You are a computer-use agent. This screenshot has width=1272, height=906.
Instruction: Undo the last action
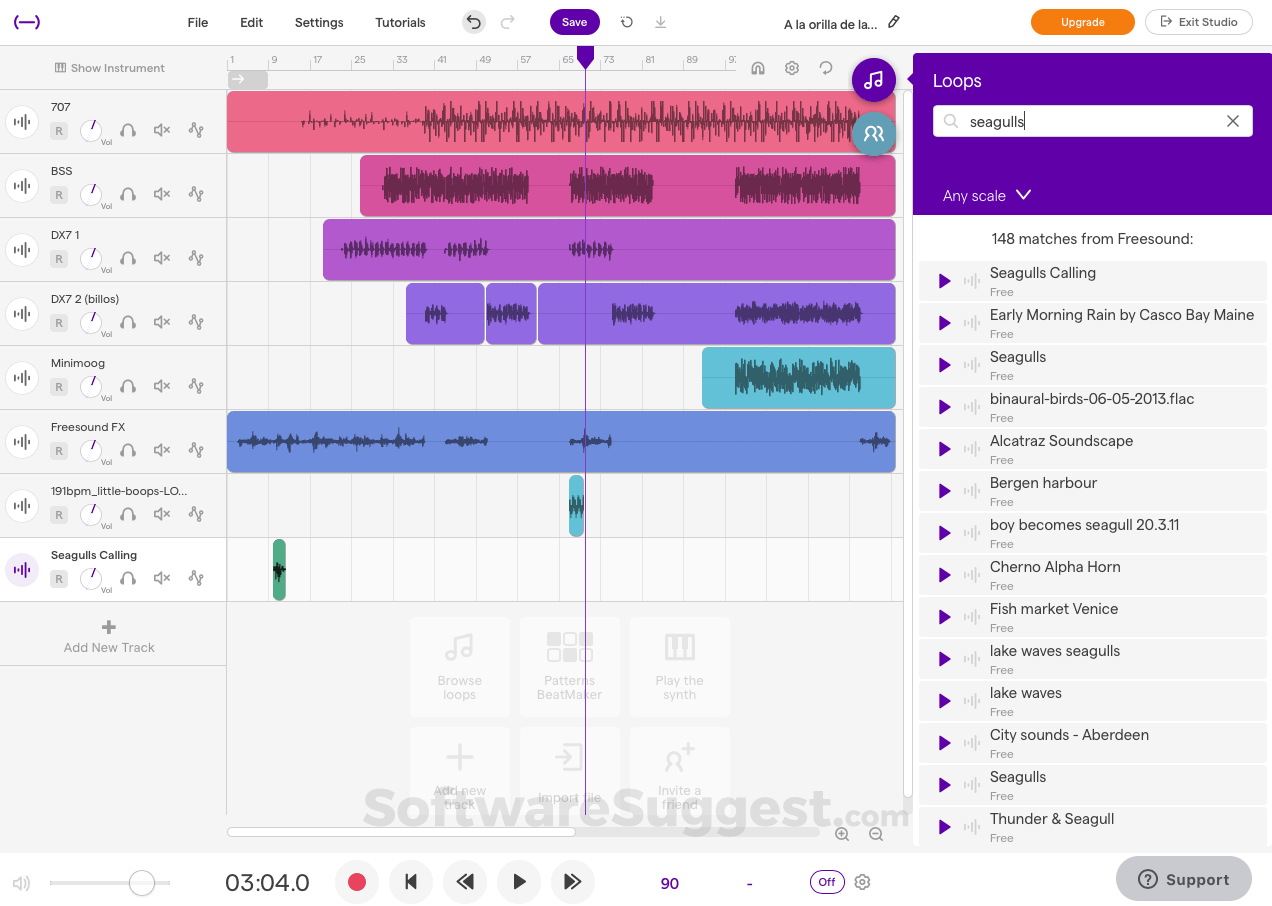(473, 21)
